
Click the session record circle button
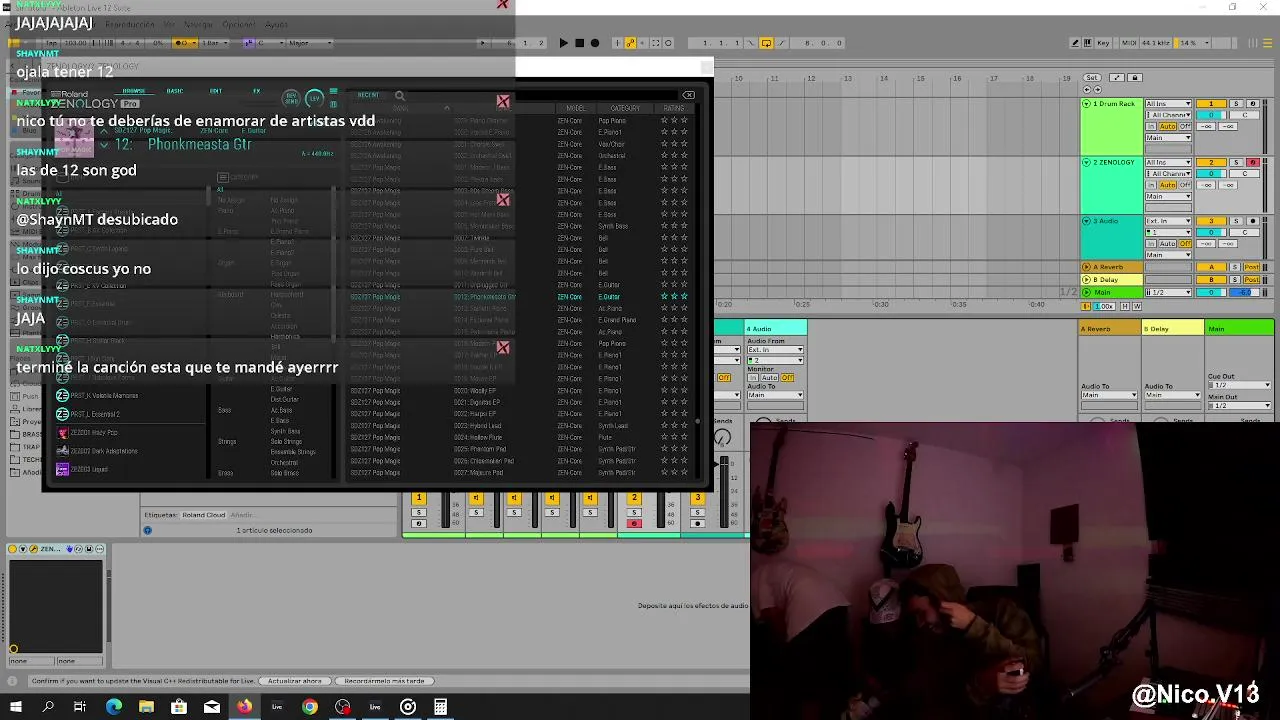pyautogui.click(x=668, y=43)
